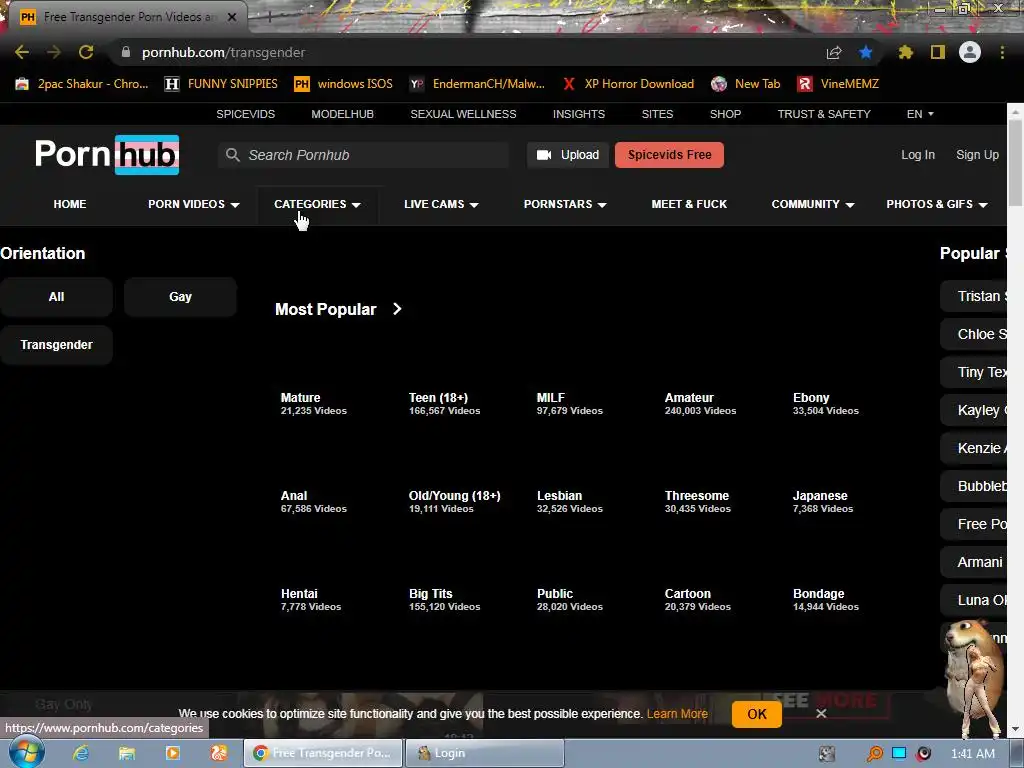Open MODELHUB in the top menu
Viewport: 1024px width, 768px height.
click(342, 114)
